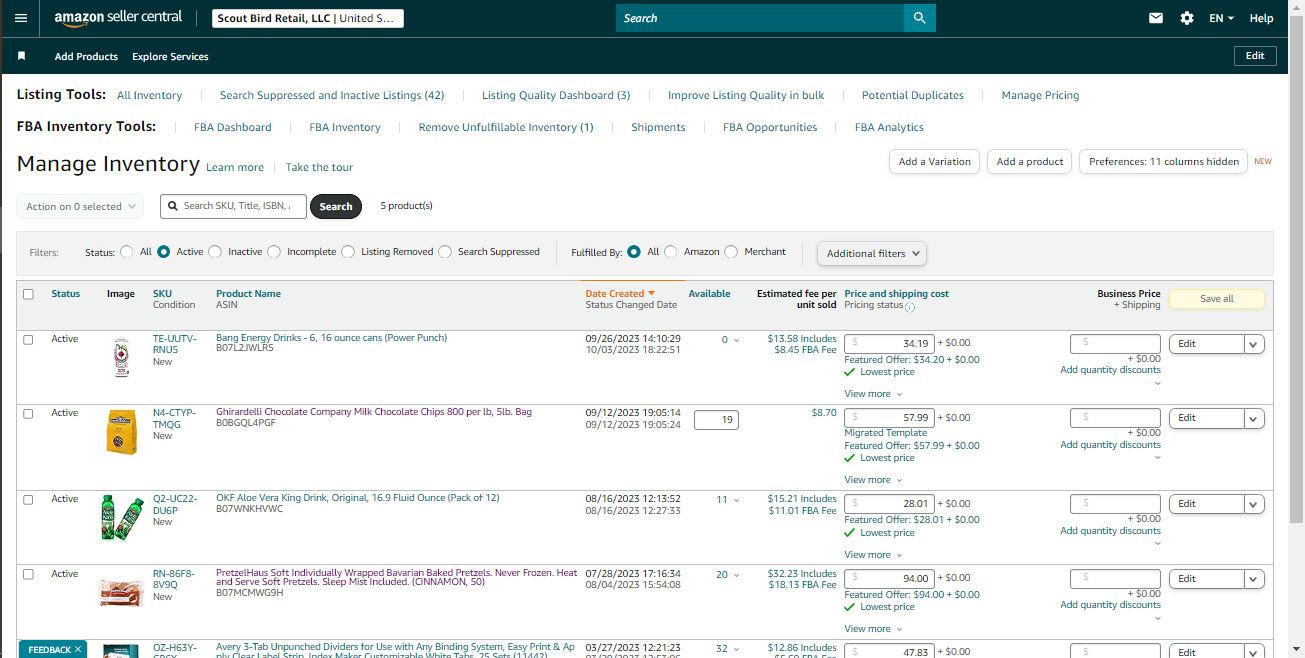The height and width of the screenshot is (658, 1305).
Task: Go to Shipments tool
Action: click(658, 127)
